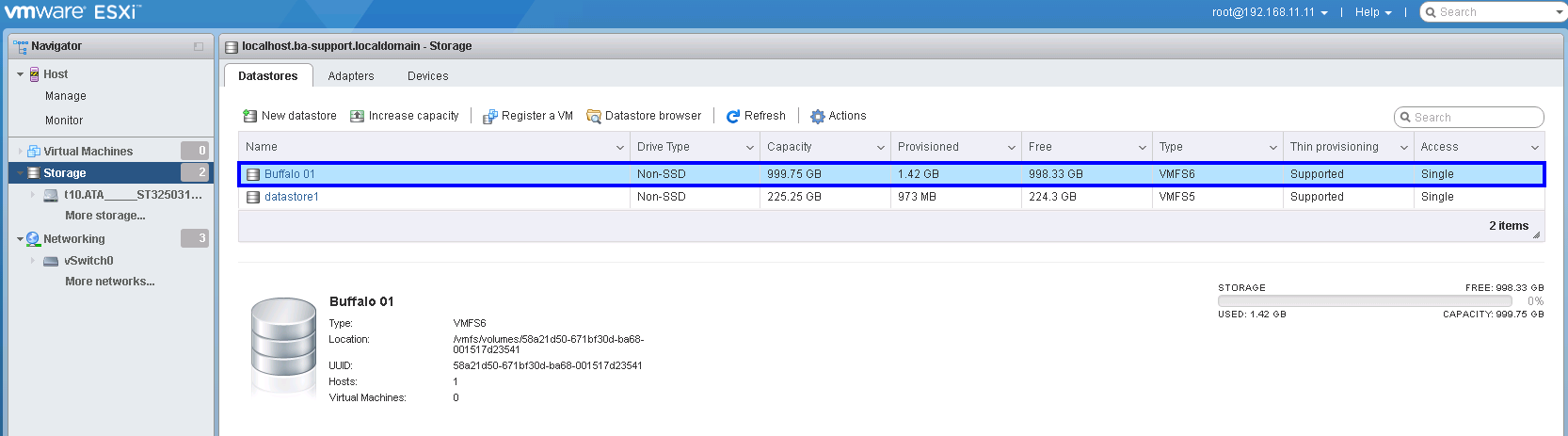Click the Increase capacity icon
Screen dimensions: 1568x436
point(357,116)
